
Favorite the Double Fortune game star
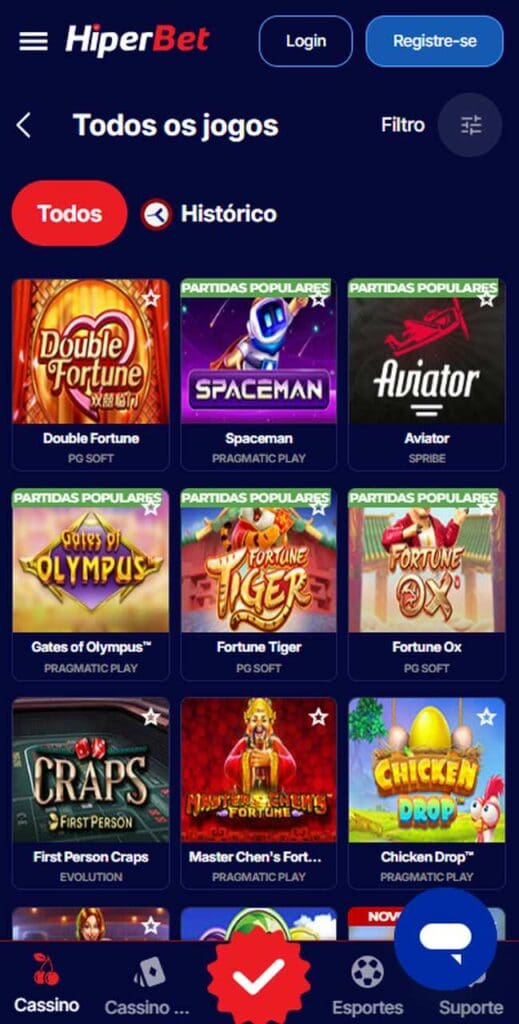pos(151,298)
